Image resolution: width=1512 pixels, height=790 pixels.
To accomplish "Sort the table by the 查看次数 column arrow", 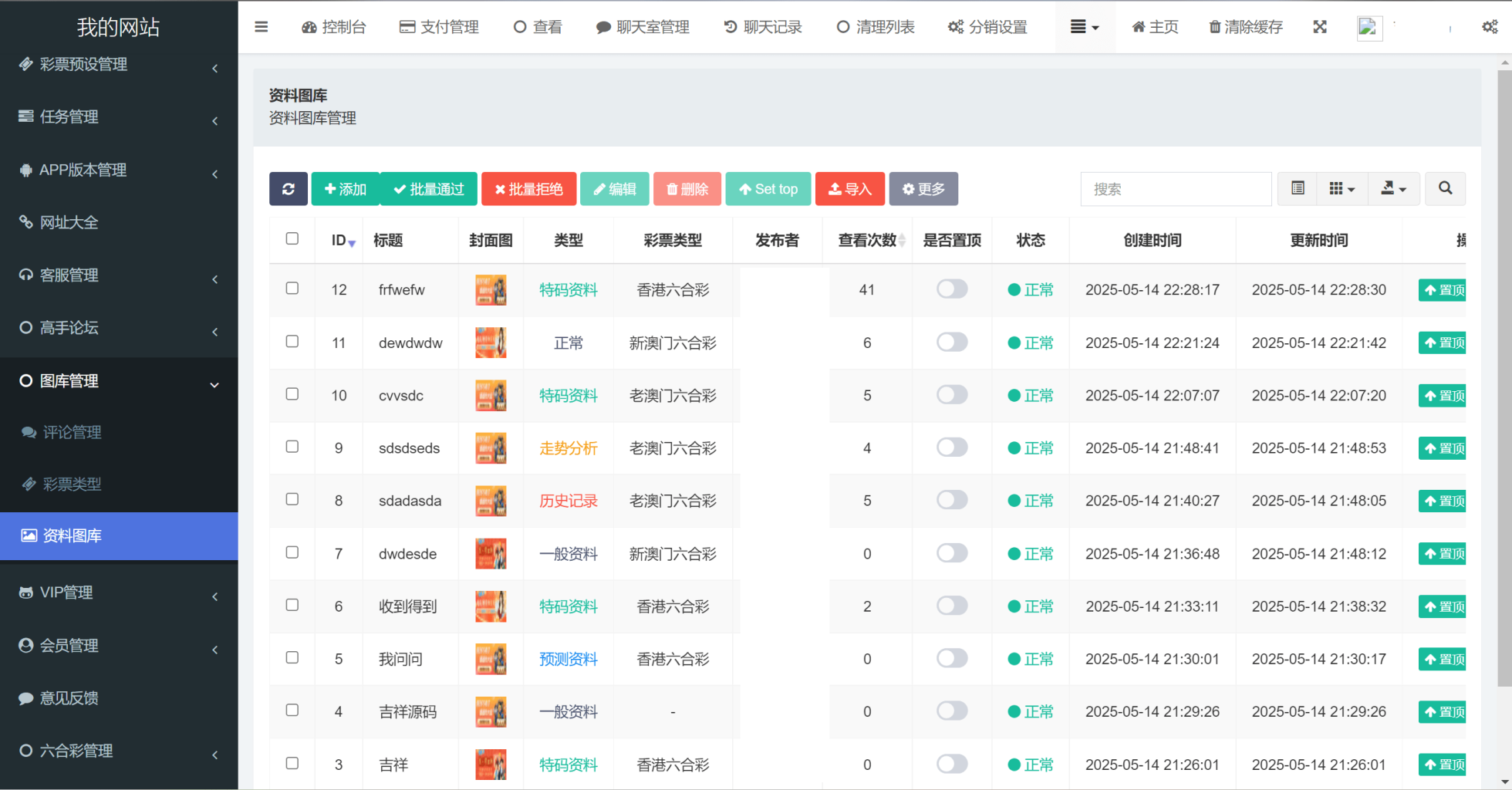I will click(903, 240).
